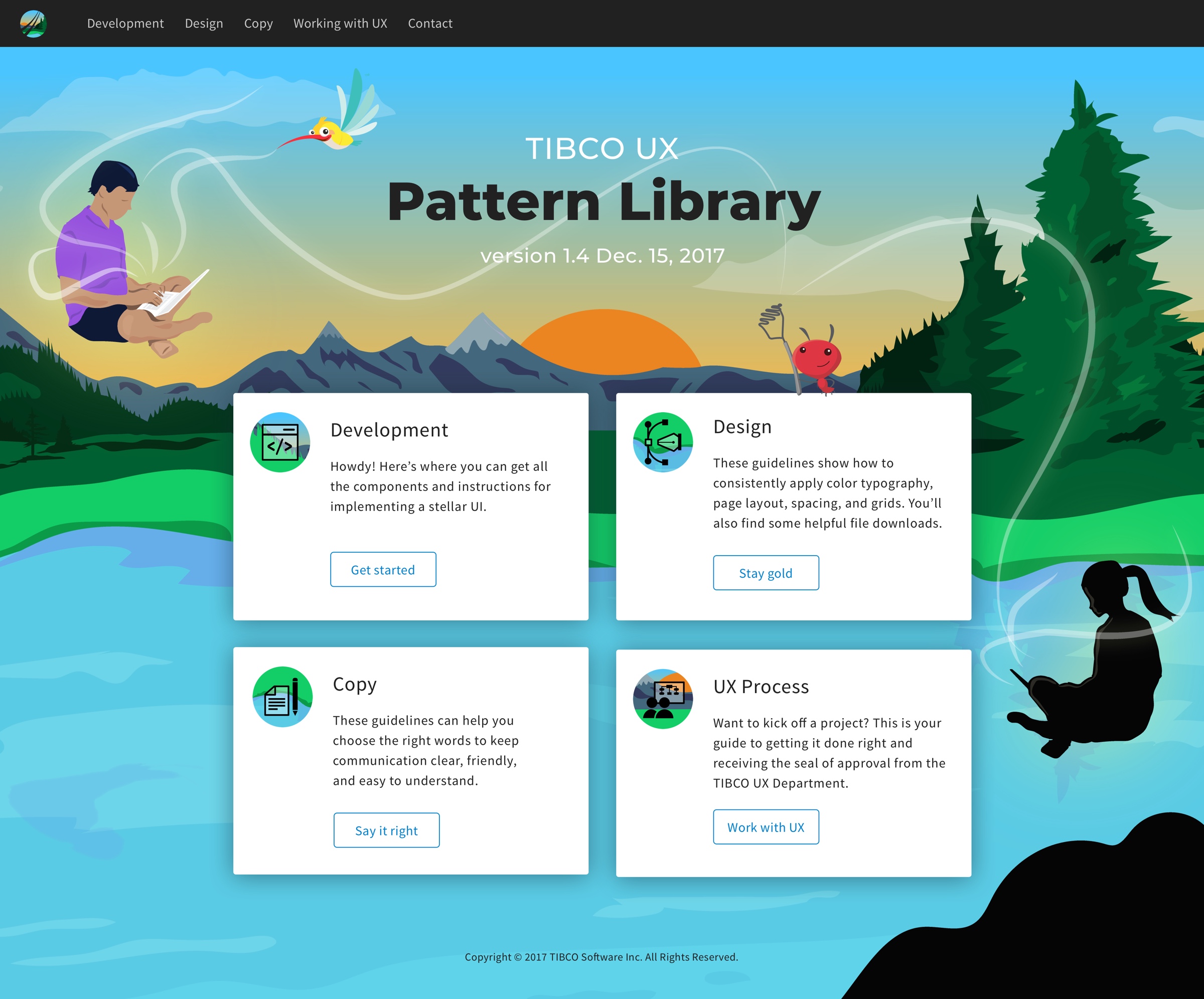1204x999 pixels.
Task: Click the TIBCO UX hero subtitle
Action: pos(602,148)
